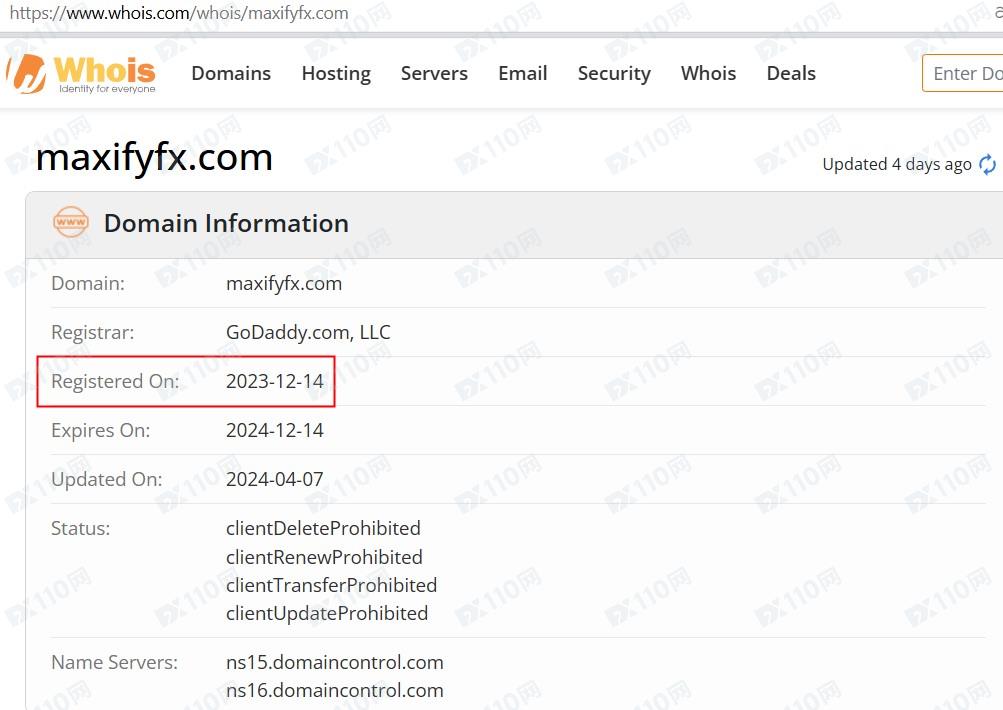
Task: Click the maxifyfx.com page heading
Action: click(154, 157)
